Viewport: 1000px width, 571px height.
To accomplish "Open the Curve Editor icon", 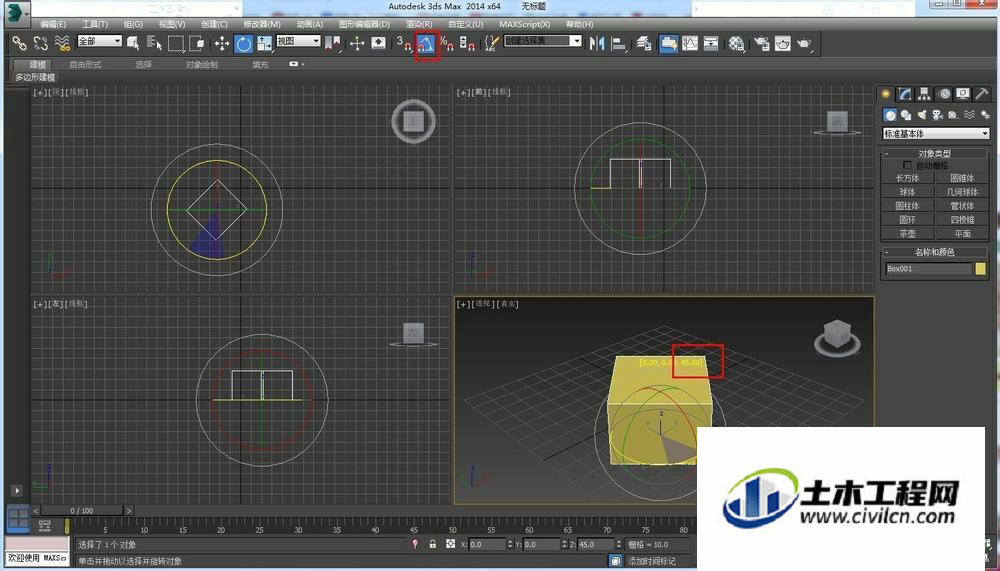I will (689, 43).
